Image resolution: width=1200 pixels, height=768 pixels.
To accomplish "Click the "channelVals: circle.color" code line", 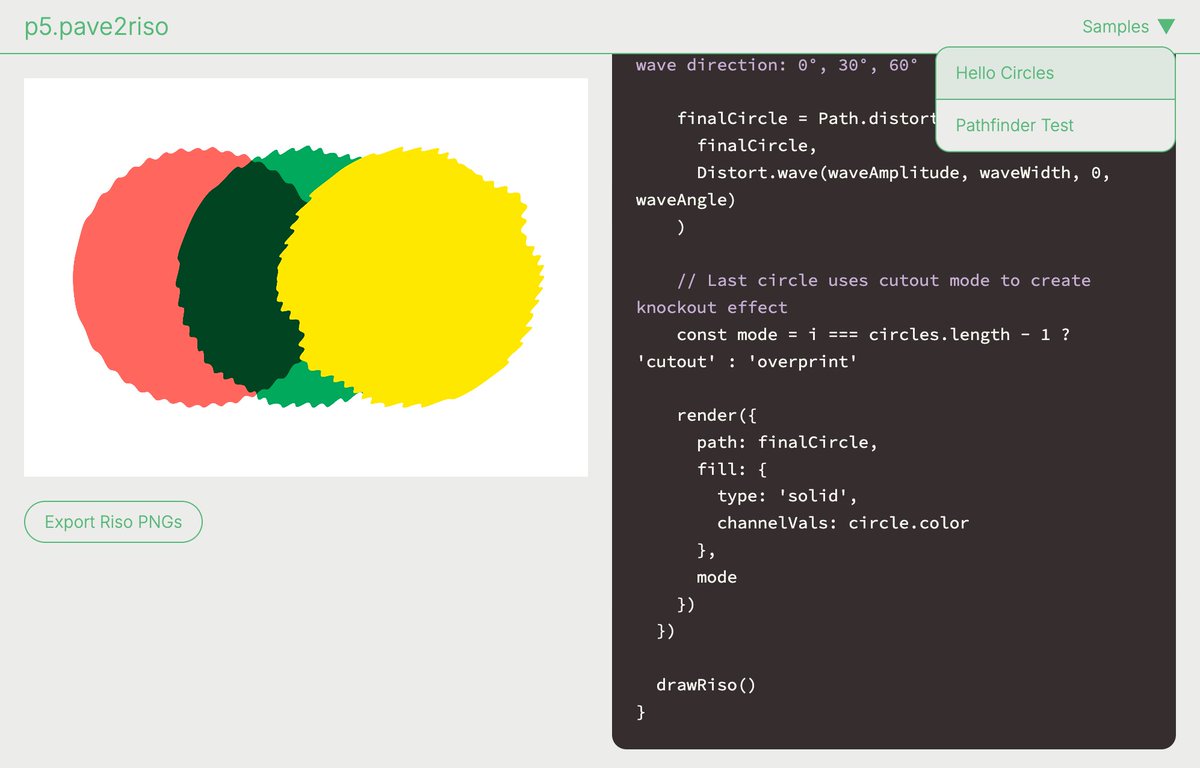I will point(843,523).
